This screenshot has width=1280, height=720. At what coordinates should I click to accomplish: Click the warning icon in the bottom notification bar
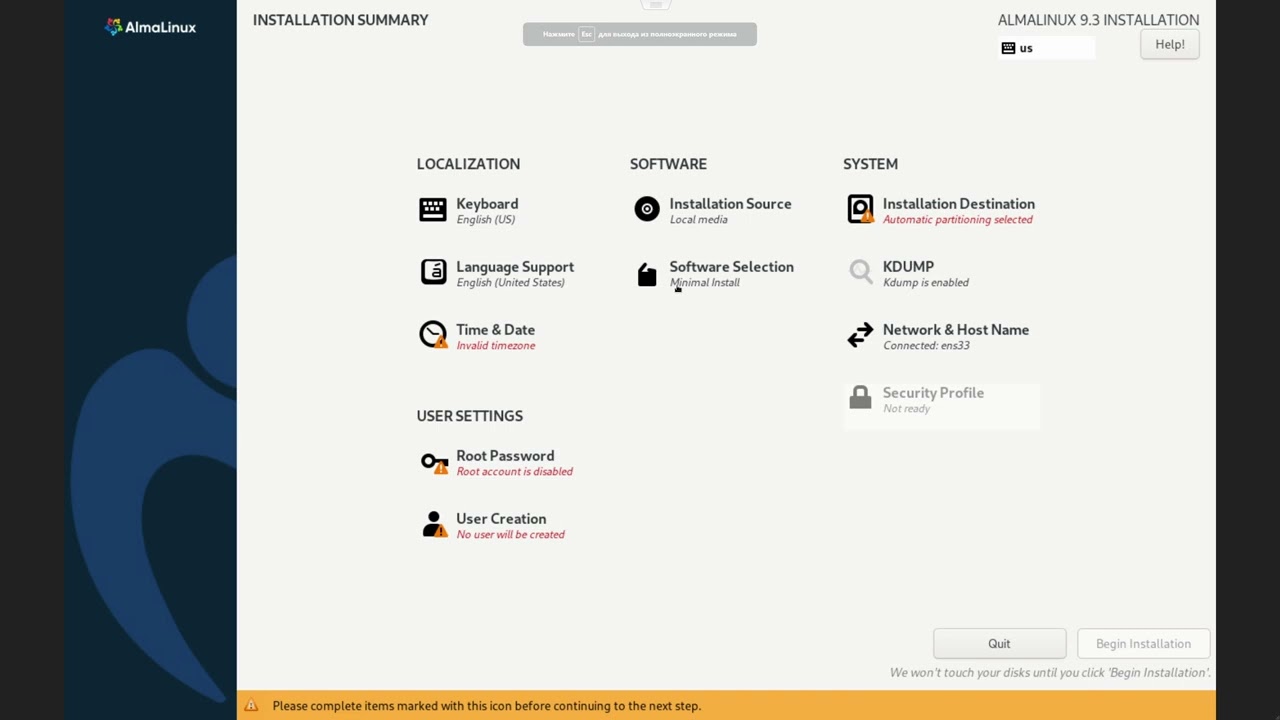click(251, 705)
